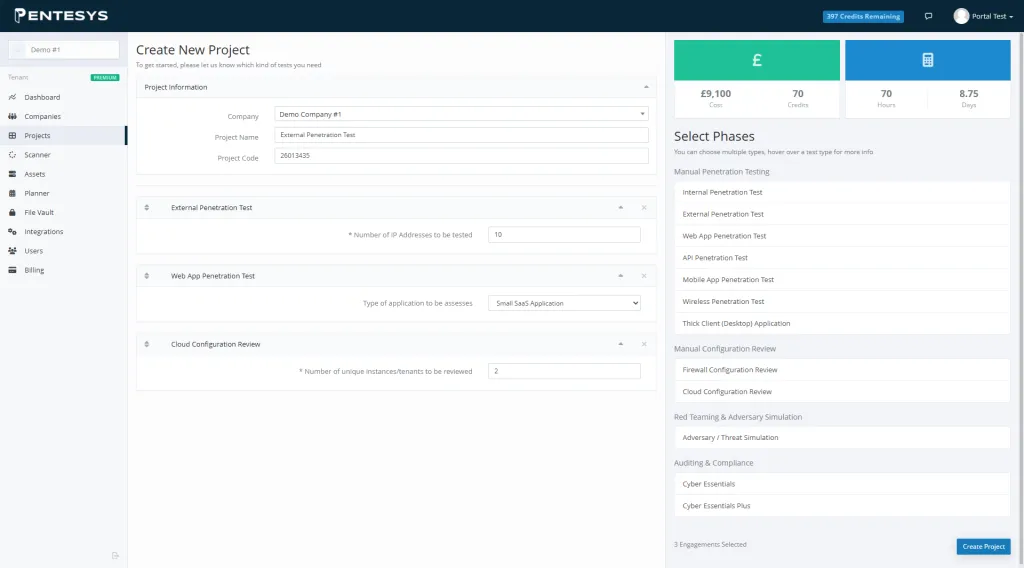Open the Dashboard sidebar item
The width and height of the screenshot is (1024, 568).
pos(42,97)
